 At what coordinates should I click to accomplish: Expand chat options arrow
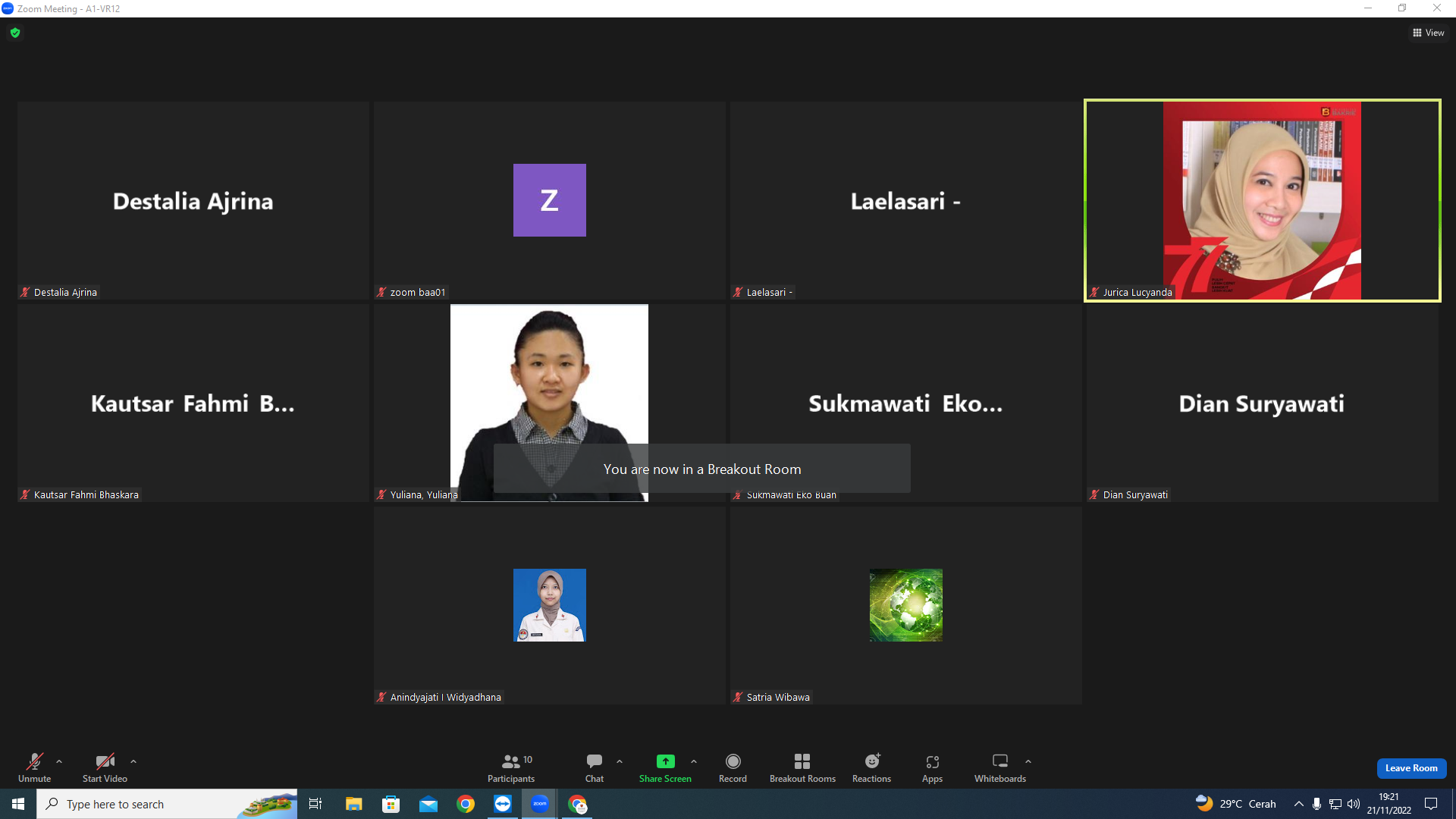click(620, 761)
